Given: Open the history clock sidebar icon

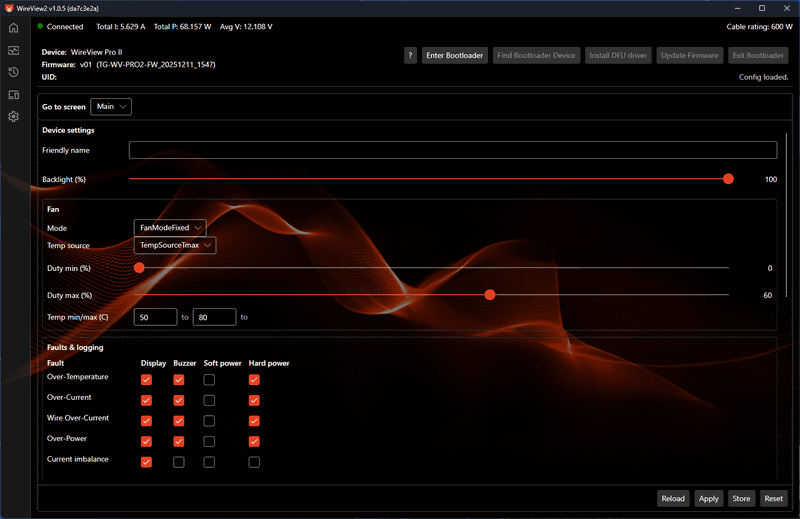Looking at the screenshot, I should coord(14,72).
